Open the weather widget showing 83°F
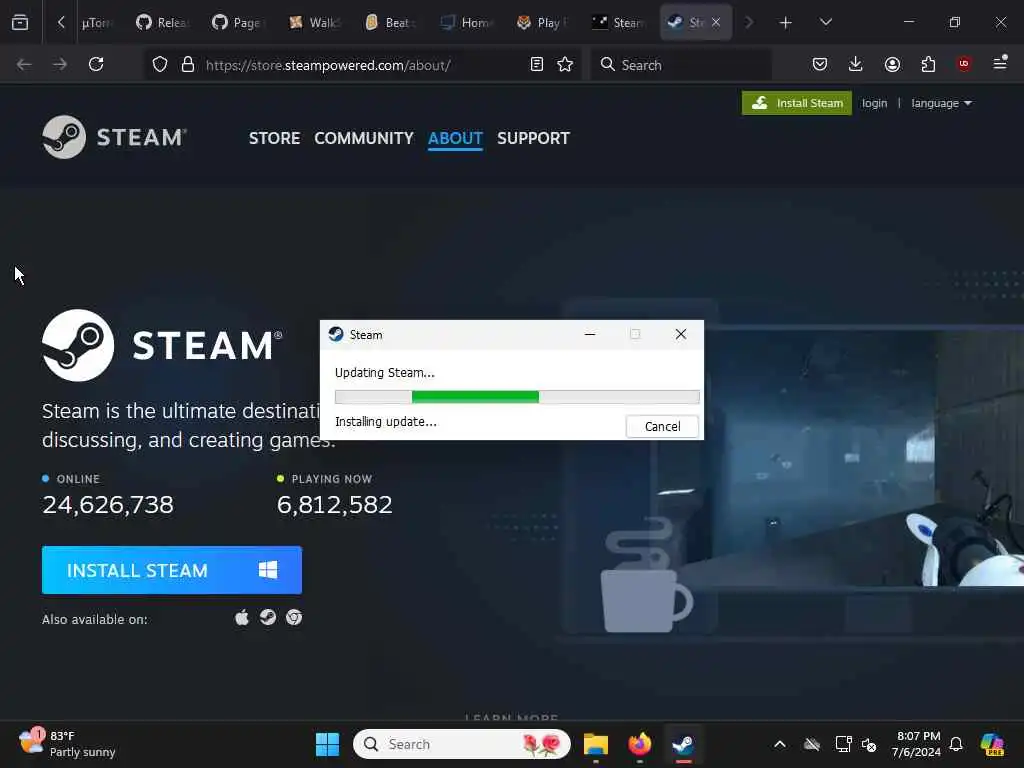Viewport: 1024px width, 768px height. [x=67, y=744]
